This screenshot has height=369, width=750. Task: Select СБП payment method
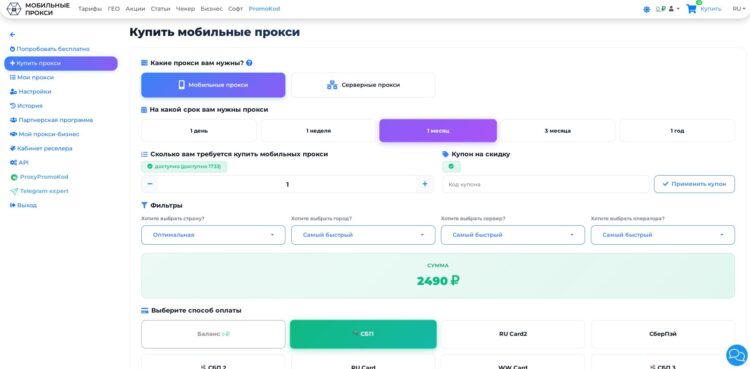coord(364,334)
